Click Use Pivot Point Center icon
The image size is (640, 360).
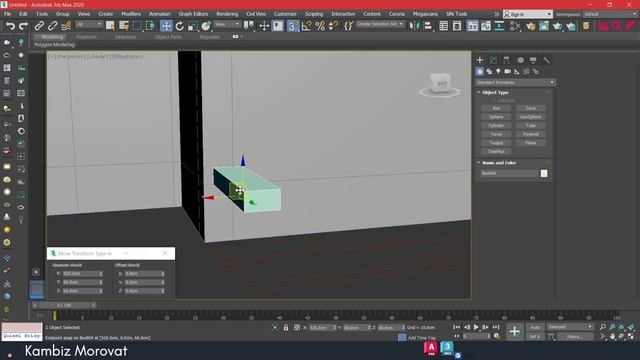pyautogui.click(x=249, y=26)
